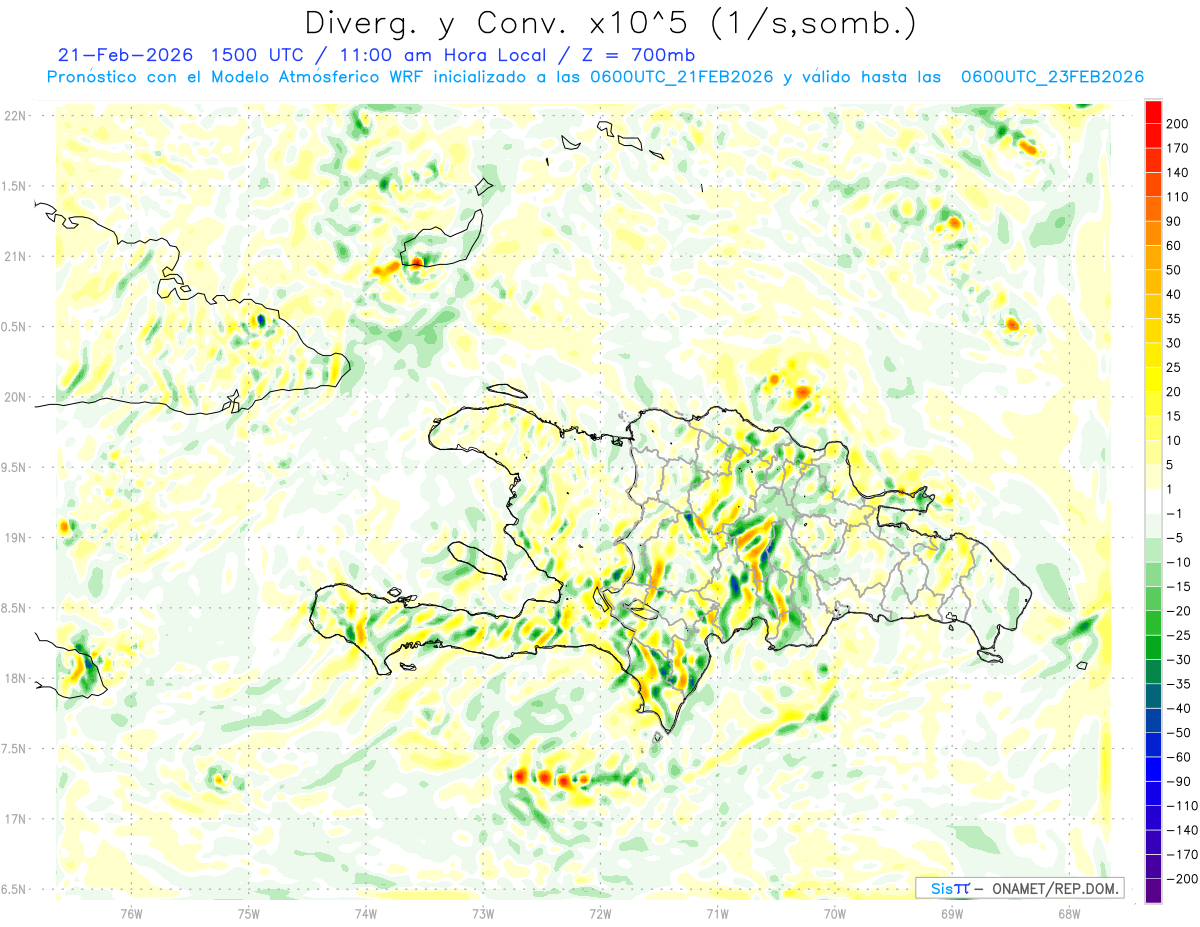1200x927 pixels.
Task: Click the positive 35 color scale value
Action: [1175, 318]
